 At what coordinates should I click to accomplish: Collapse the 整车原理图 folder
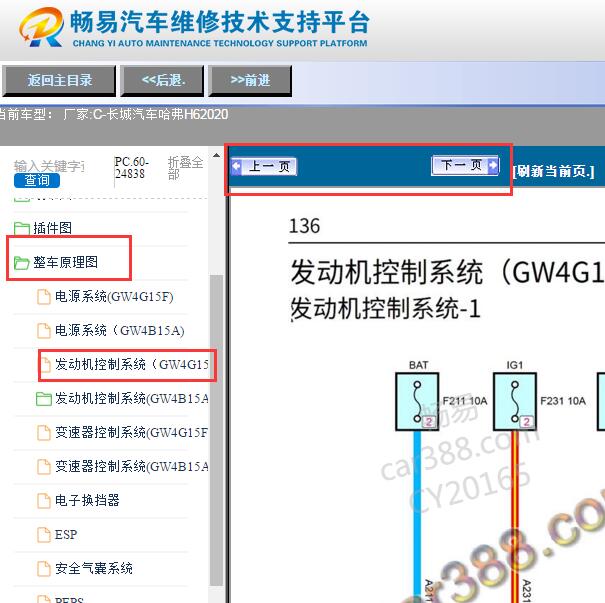pyautogui.click(x=66, y=262)
